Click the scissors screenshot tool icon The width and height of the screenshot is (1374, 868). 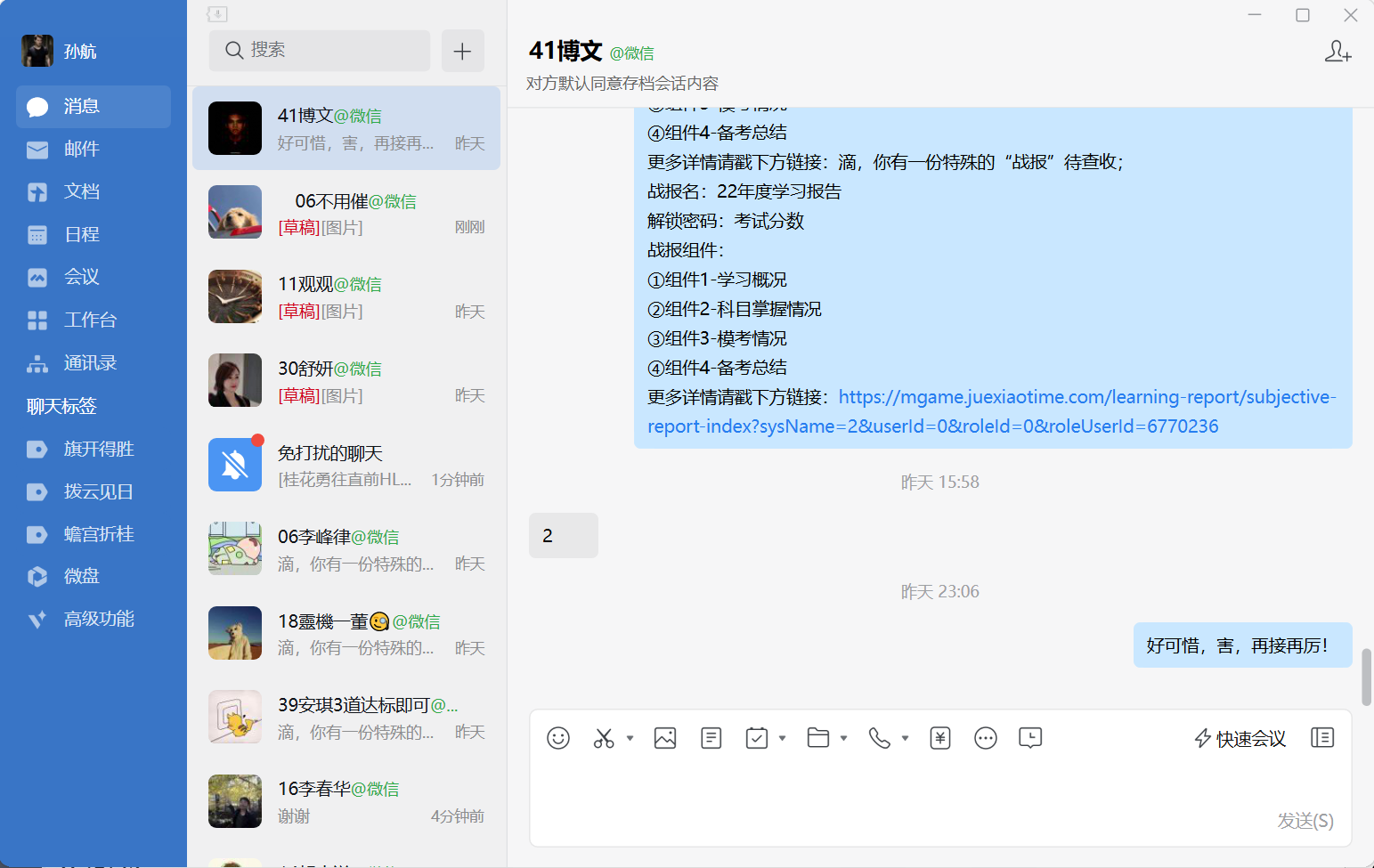click(x=604, y=738)
